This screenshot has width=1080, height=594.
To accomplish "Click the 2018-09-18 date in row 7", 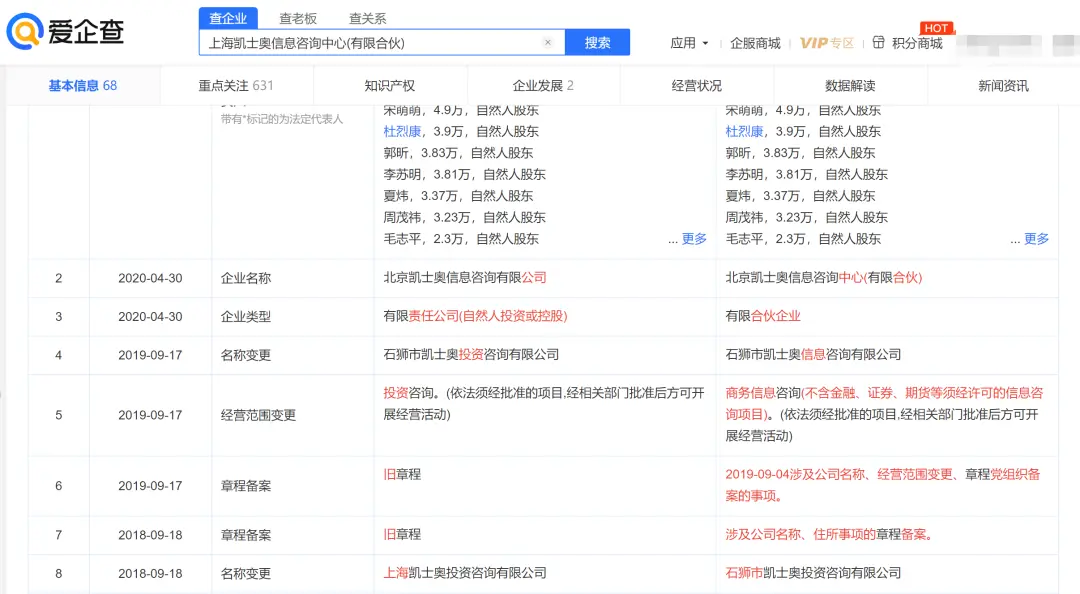I will point(150,535).
